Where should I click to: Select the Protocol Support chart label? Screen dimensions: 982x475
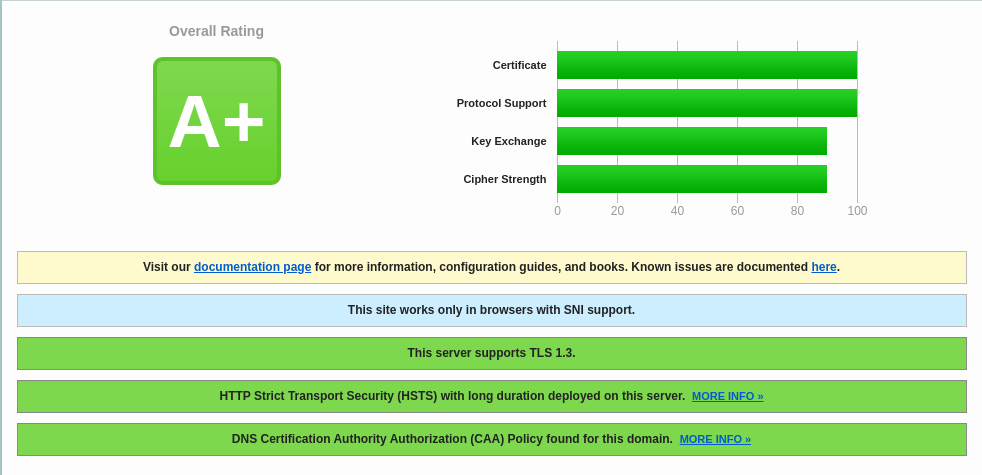coord(501,103)
